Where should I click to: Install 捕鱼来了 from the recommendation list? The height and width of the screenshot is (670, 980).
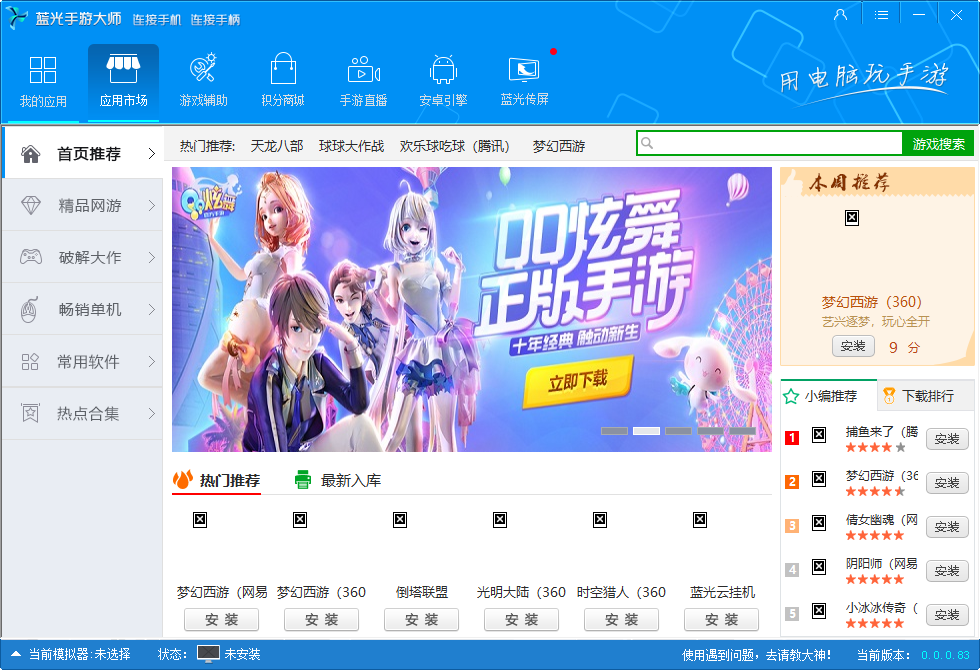[947, 439]
